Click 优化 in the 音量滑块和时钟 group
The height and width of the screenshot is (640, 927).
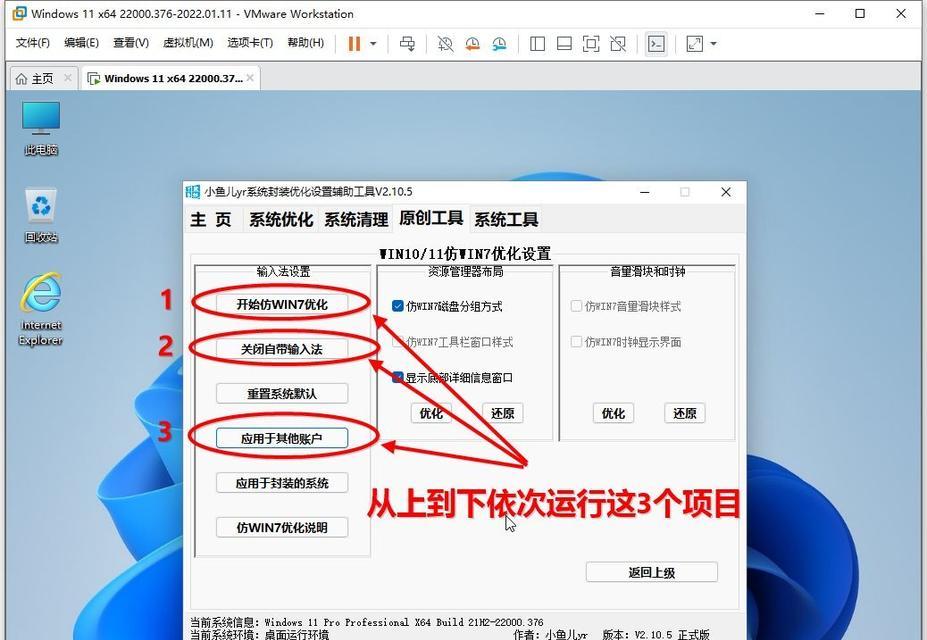[x=613, y=413]
